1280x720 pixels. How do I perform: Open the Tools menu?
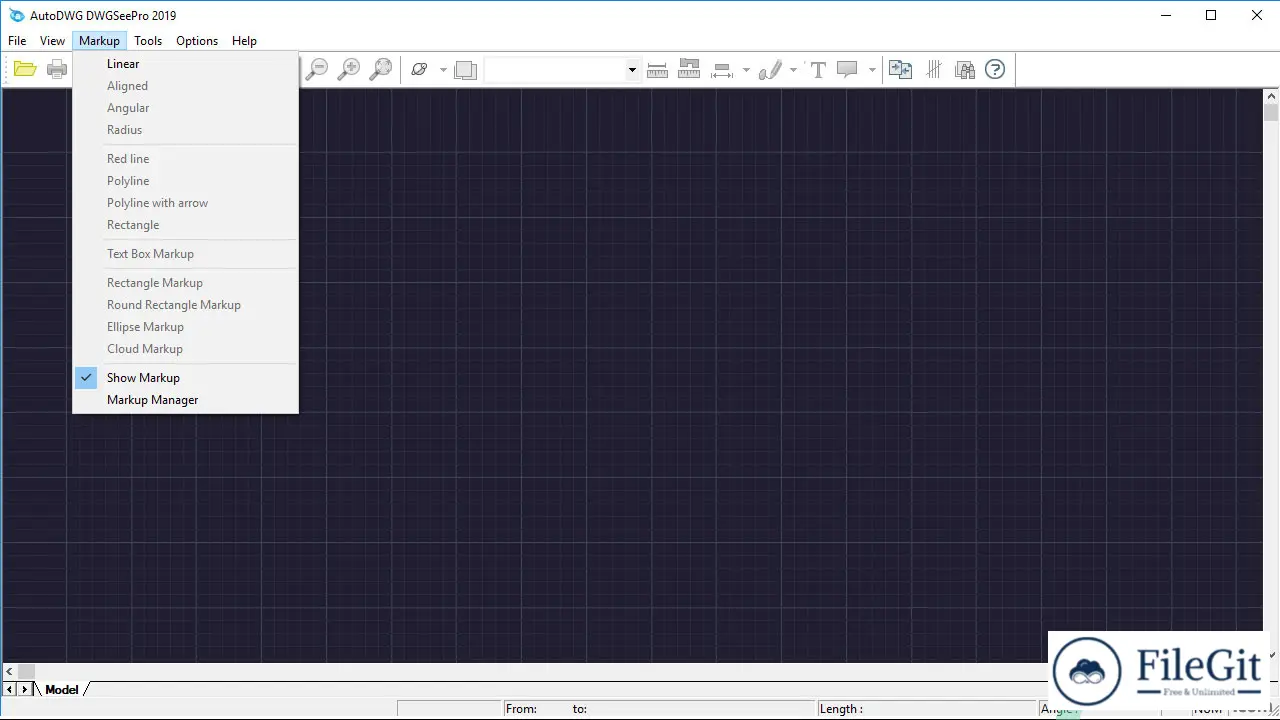tap(148, 41)
